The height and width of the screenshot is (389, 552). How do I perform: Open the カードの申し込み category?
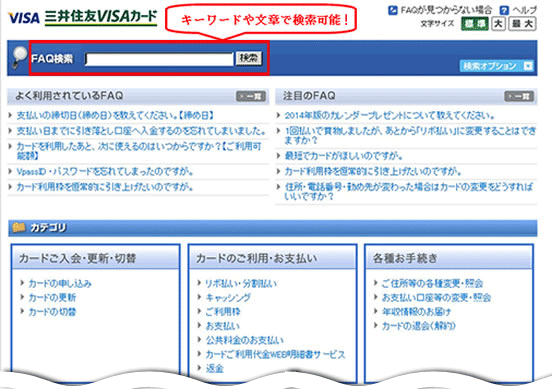tap(60, 283)
